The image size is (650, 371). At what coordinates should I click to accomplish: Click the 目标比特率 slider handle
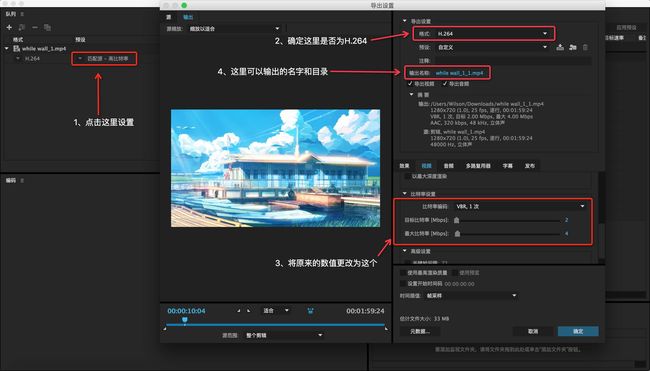457,220
